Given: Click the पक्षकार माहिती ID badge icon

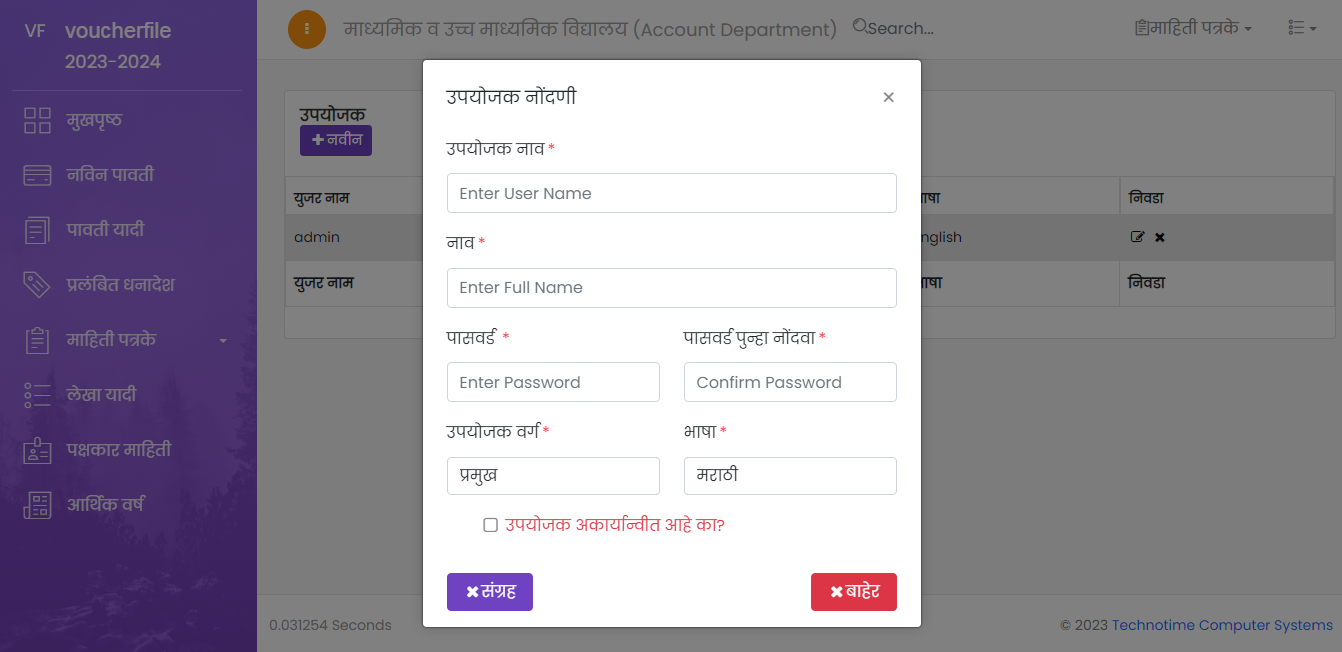Looking at the screenshot, I should (37, 450).
